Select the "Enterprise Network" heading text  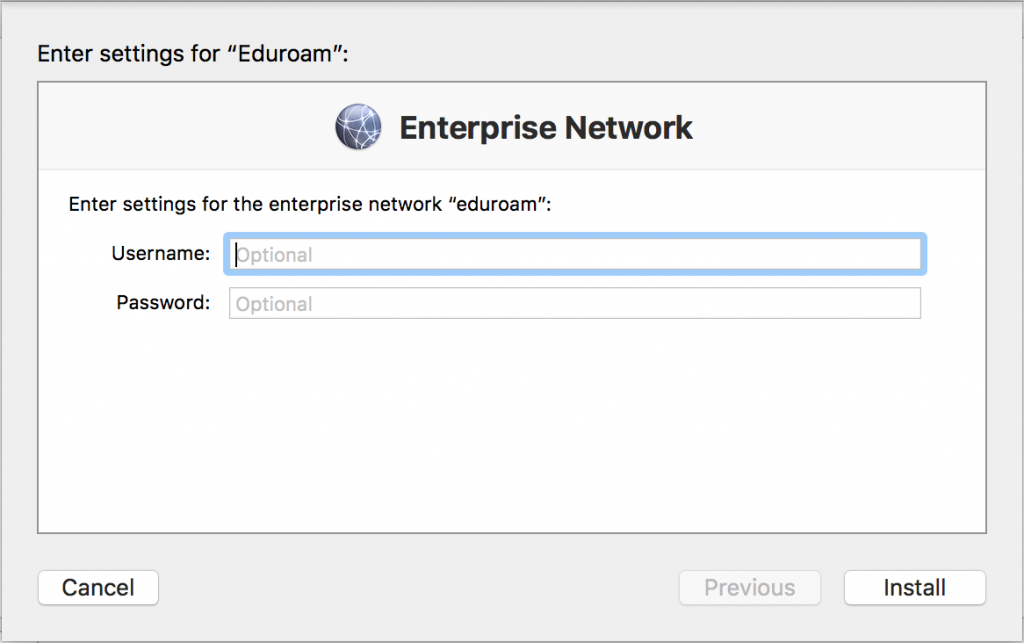(546, 127)
